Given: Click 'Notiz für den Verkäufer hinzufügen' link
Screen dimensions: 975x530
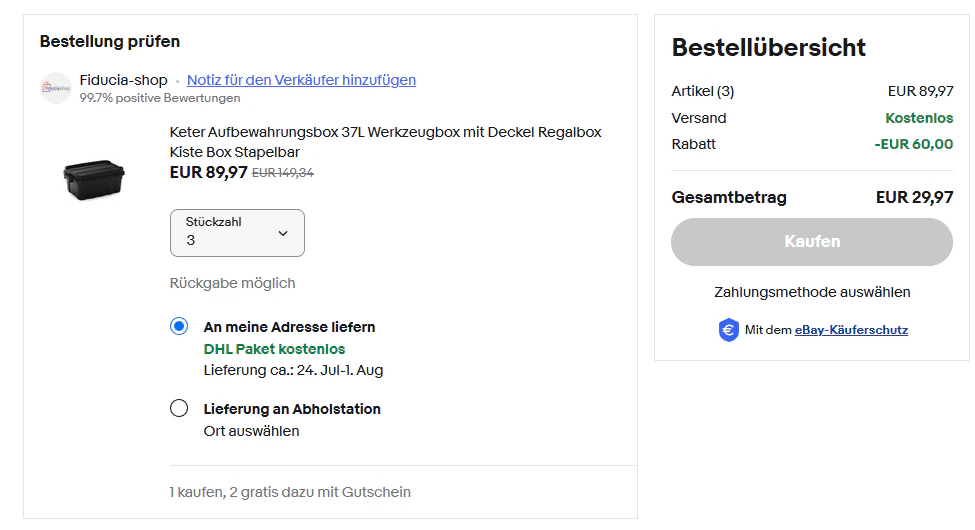Looking at the screenshot, I should [302, 80].
